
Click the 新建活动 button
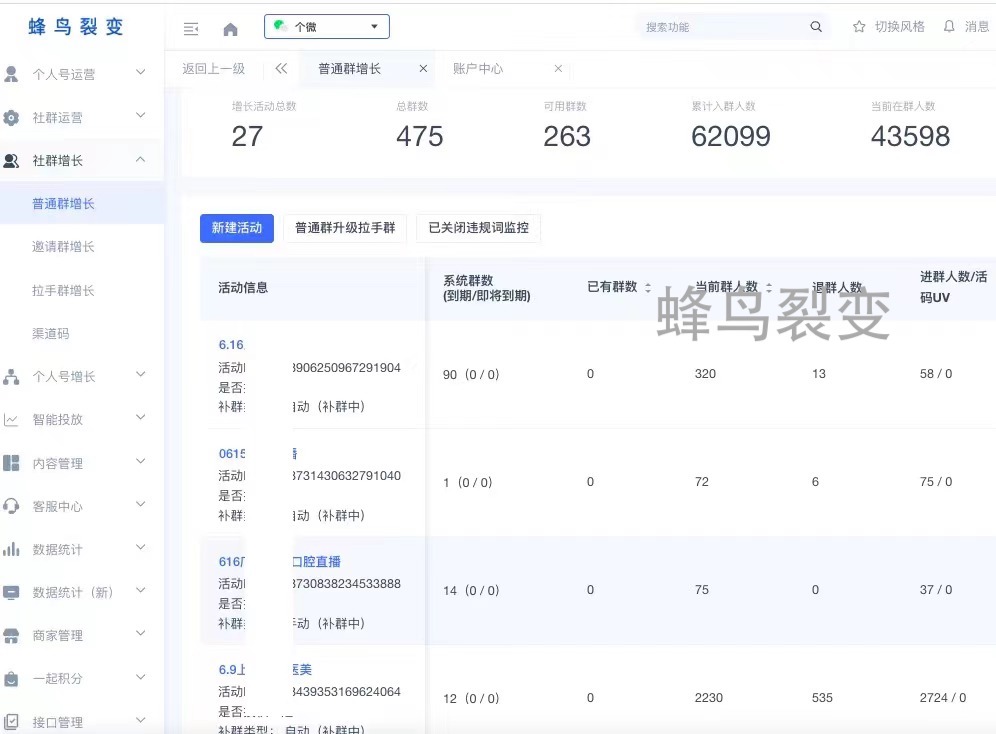click(237, 228)
